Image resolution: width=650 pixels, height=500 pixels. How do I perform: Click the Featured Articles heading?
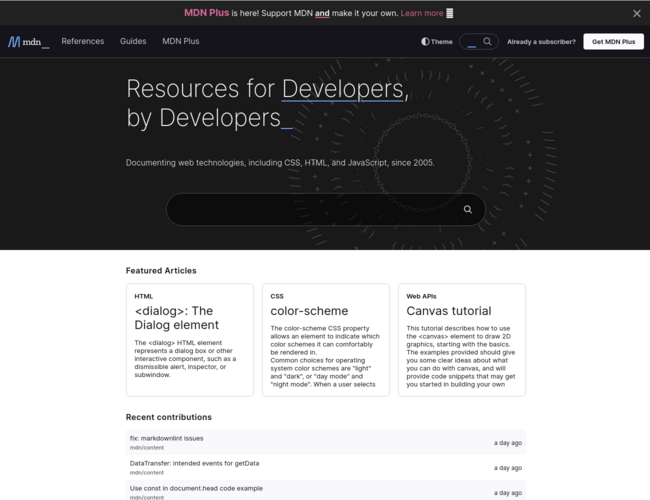[x=161, y=270]
